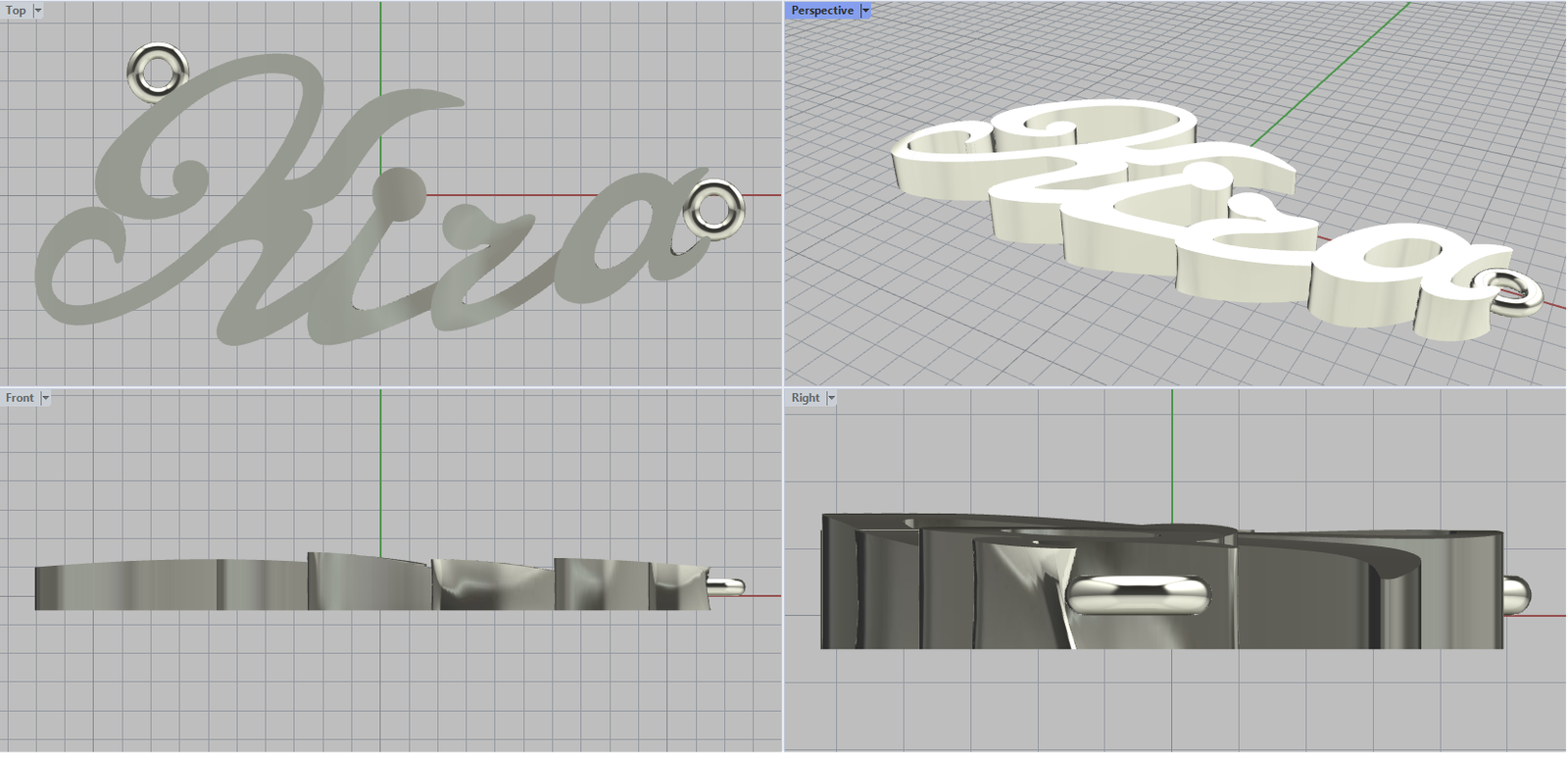This screenshot has height=757, width=1568.
Task: Click the jump ring end in Front view
Action: tap(730, 586)
